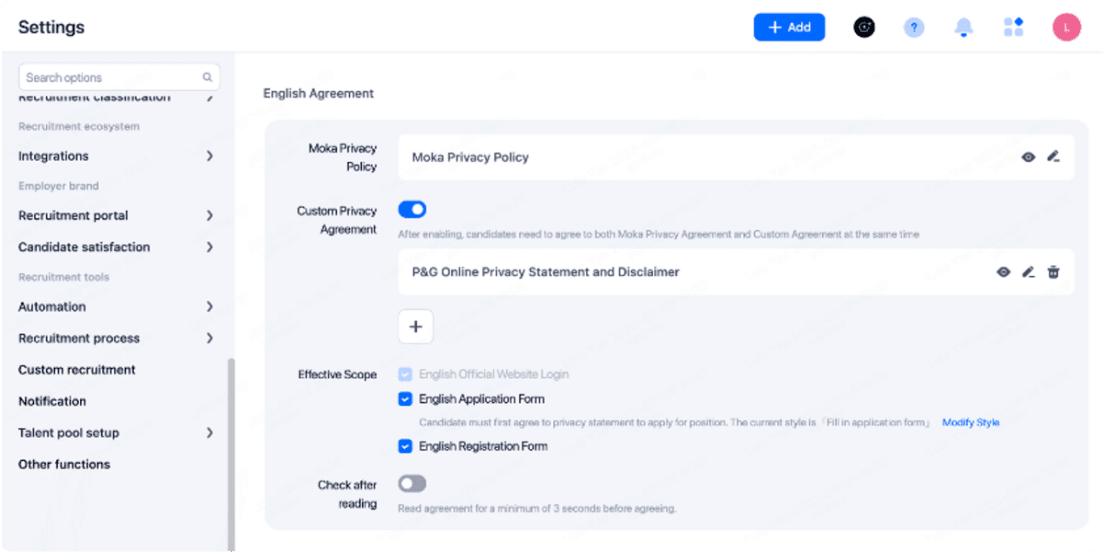Expand the Integrations sidebar section
The image size is (1104, 552).
pos(209,156)
